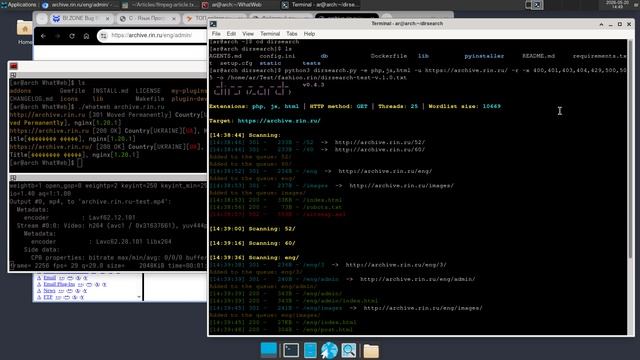Open the Home folder on the desktop

click(24, 33)
